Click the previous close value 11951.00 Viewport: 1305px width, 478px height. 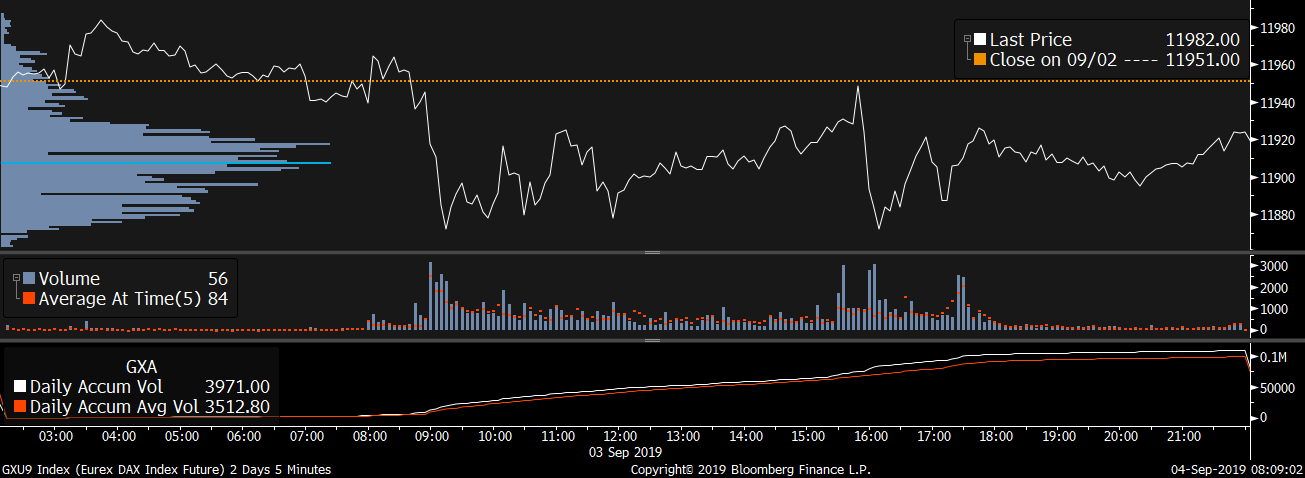[x=1203, y=60]
